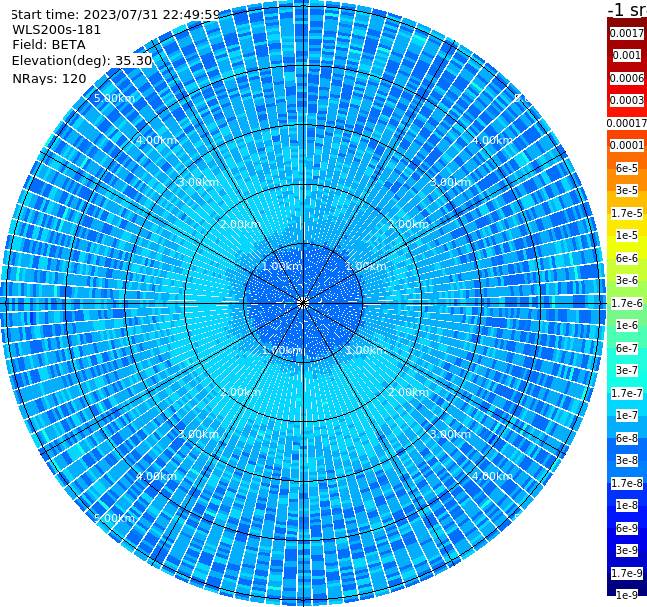647x607 pixels.
Task: Select the 5.00km range label in southwest quadrant
Action: pos(114,518)
